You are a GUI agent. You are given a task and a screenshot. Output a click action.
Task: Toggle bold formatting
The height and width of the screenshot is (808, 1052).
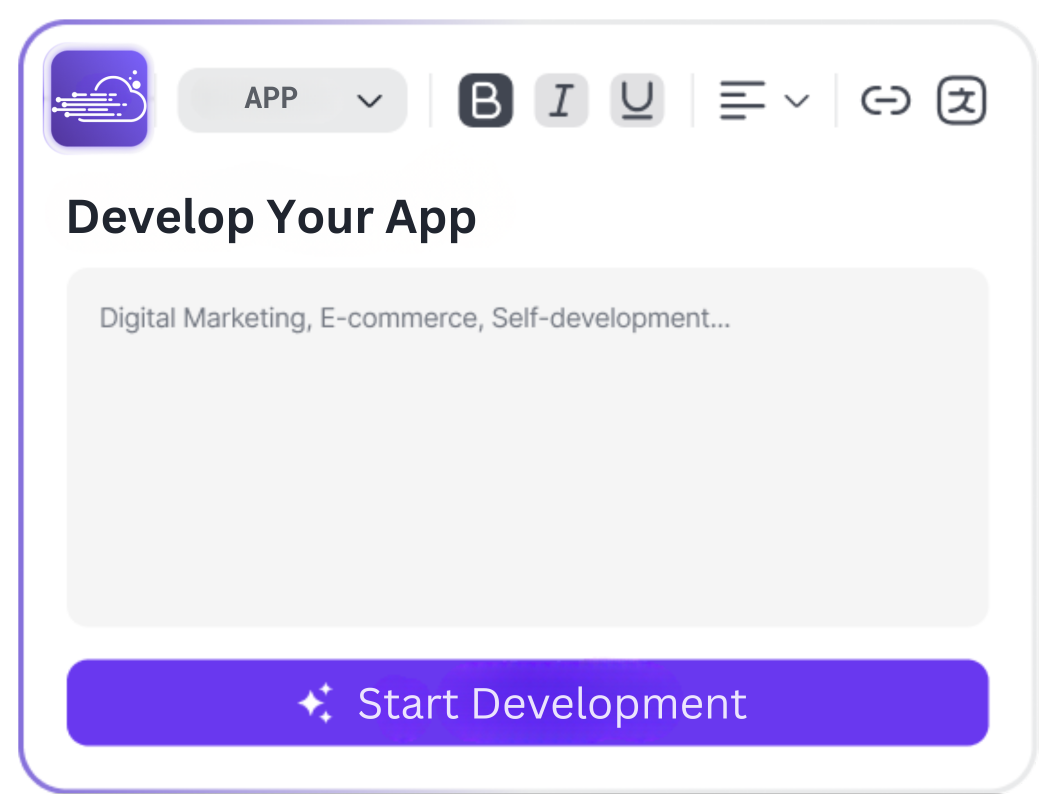[486, 100]
